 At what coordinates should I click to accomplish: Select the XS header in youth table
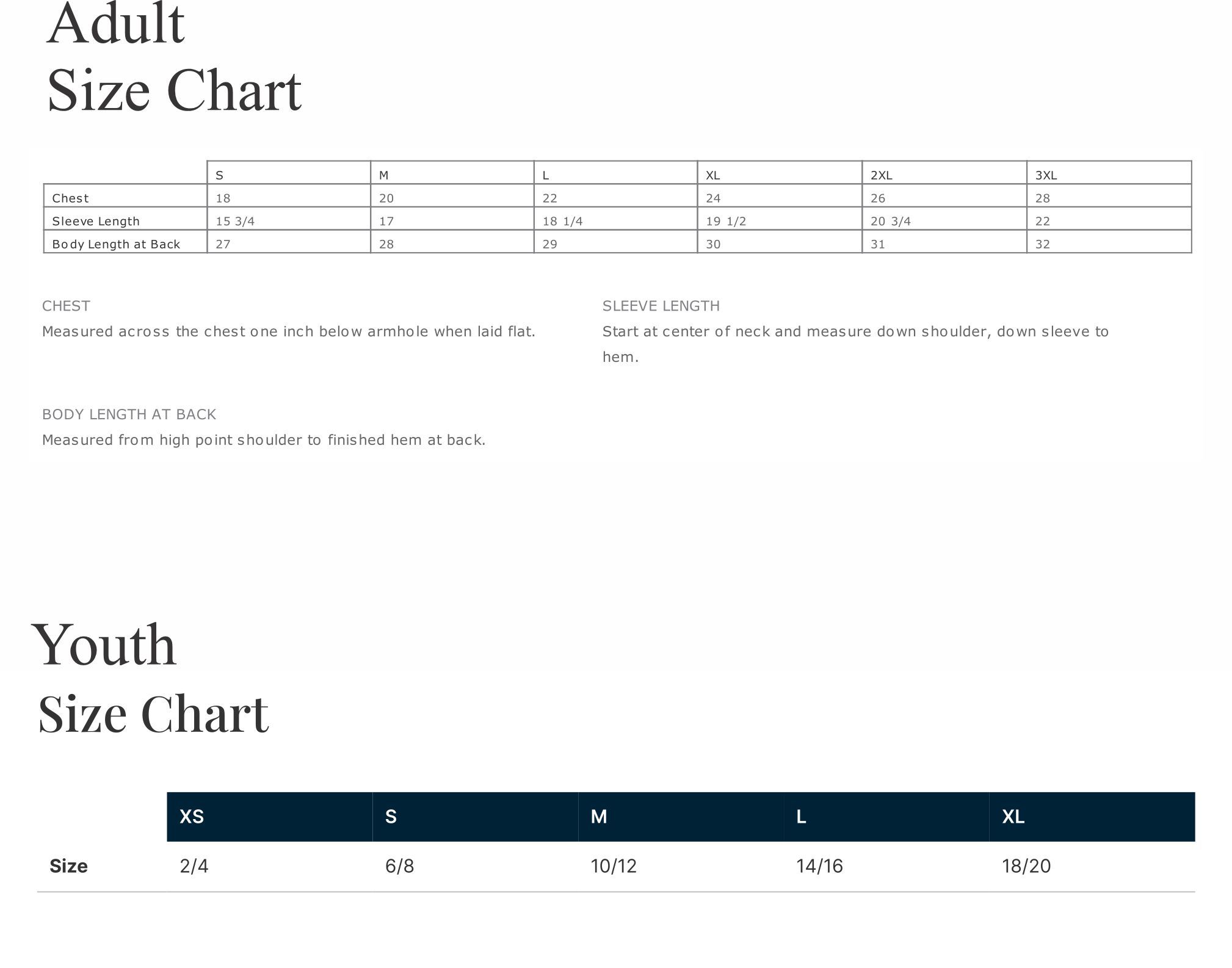tap(192, 817)
